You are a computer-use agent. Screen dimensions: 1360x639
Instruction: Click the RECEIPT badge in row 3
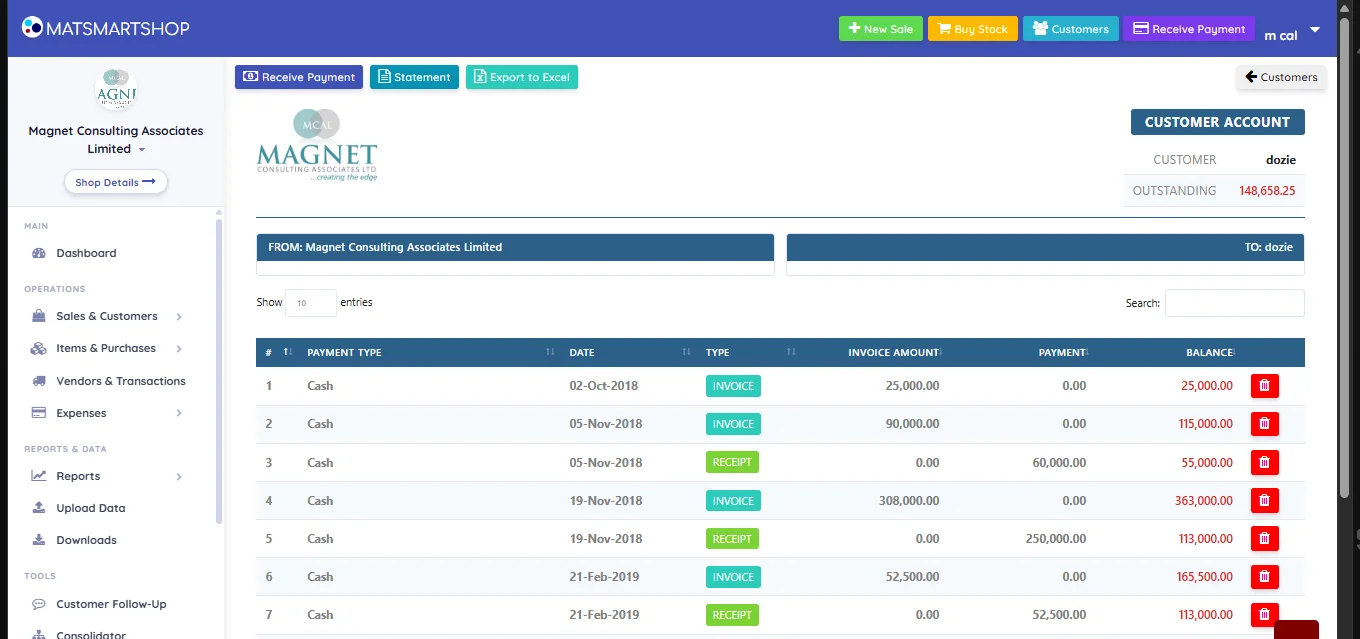click(x=732, y=462)
